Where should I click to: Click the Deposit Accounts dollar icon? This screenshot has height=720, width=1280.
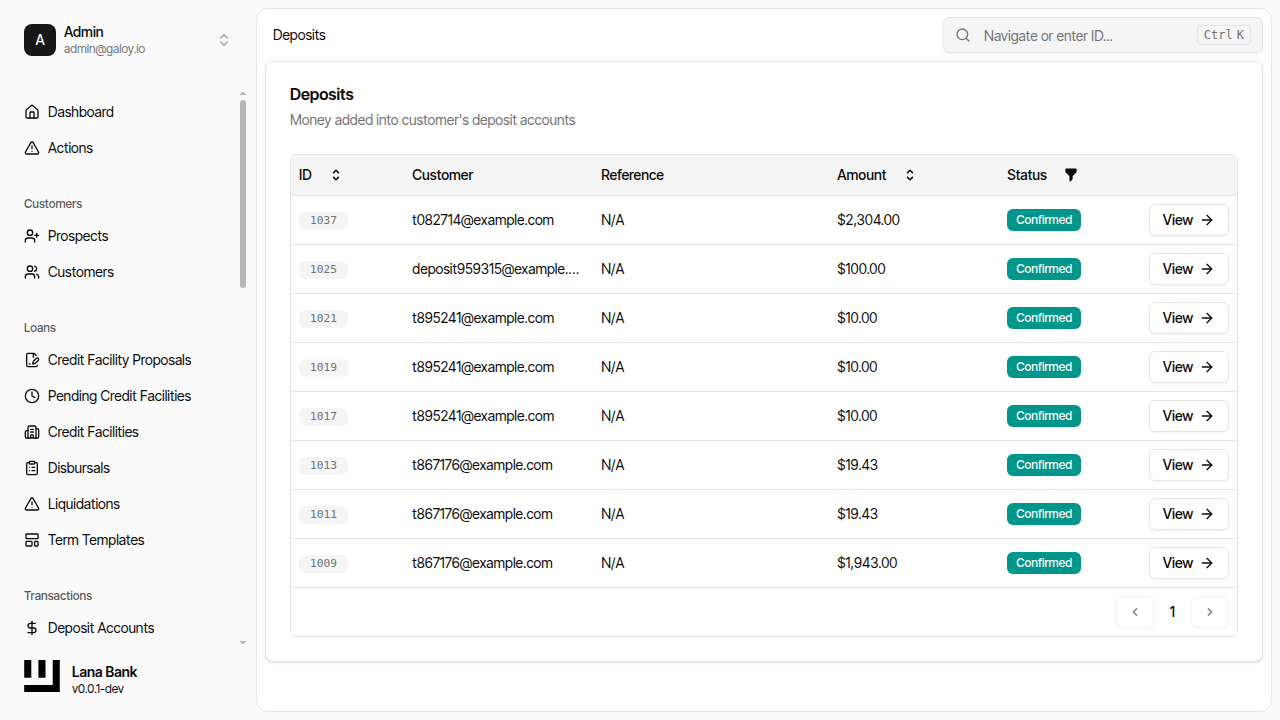click(x=32, y=627)
